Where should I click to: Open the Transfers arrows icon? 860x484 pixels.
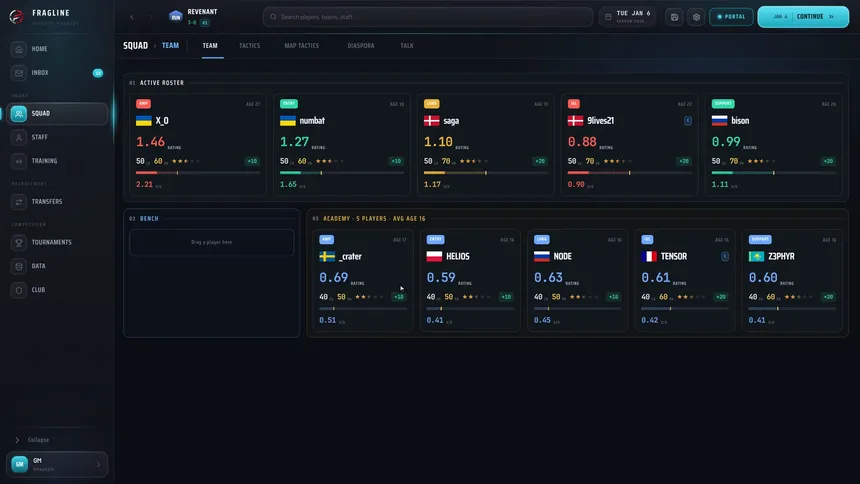click(19, 202)
